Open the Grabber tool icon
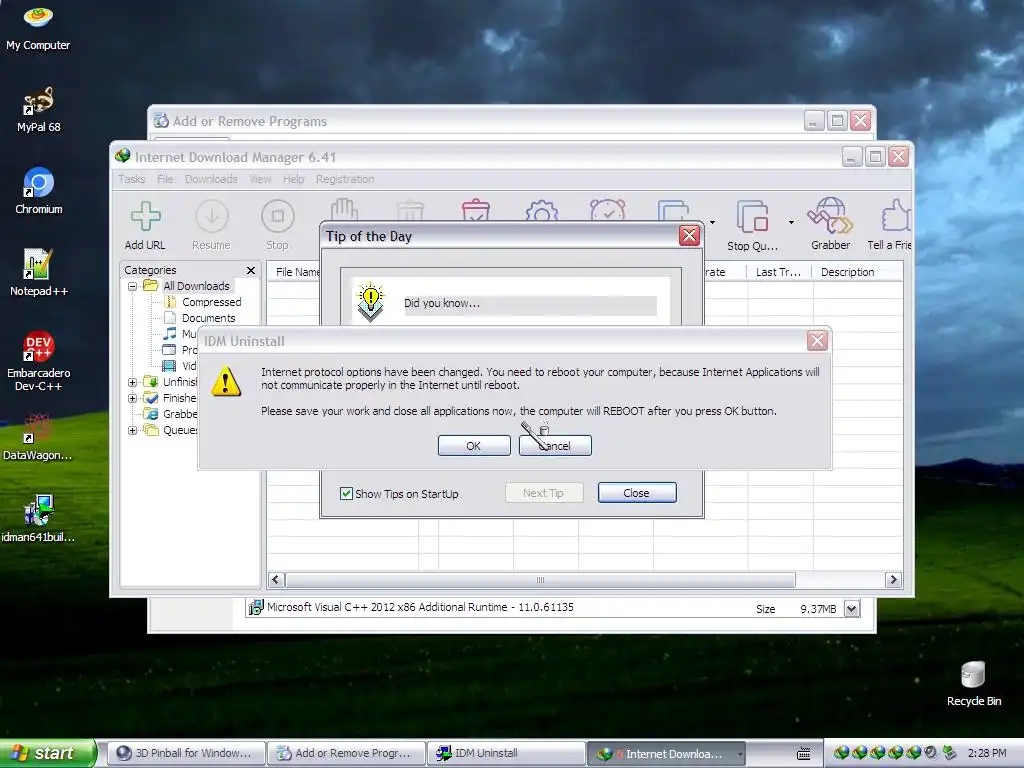The height and width of the screenshot is (768, 1024). (830, 216)
